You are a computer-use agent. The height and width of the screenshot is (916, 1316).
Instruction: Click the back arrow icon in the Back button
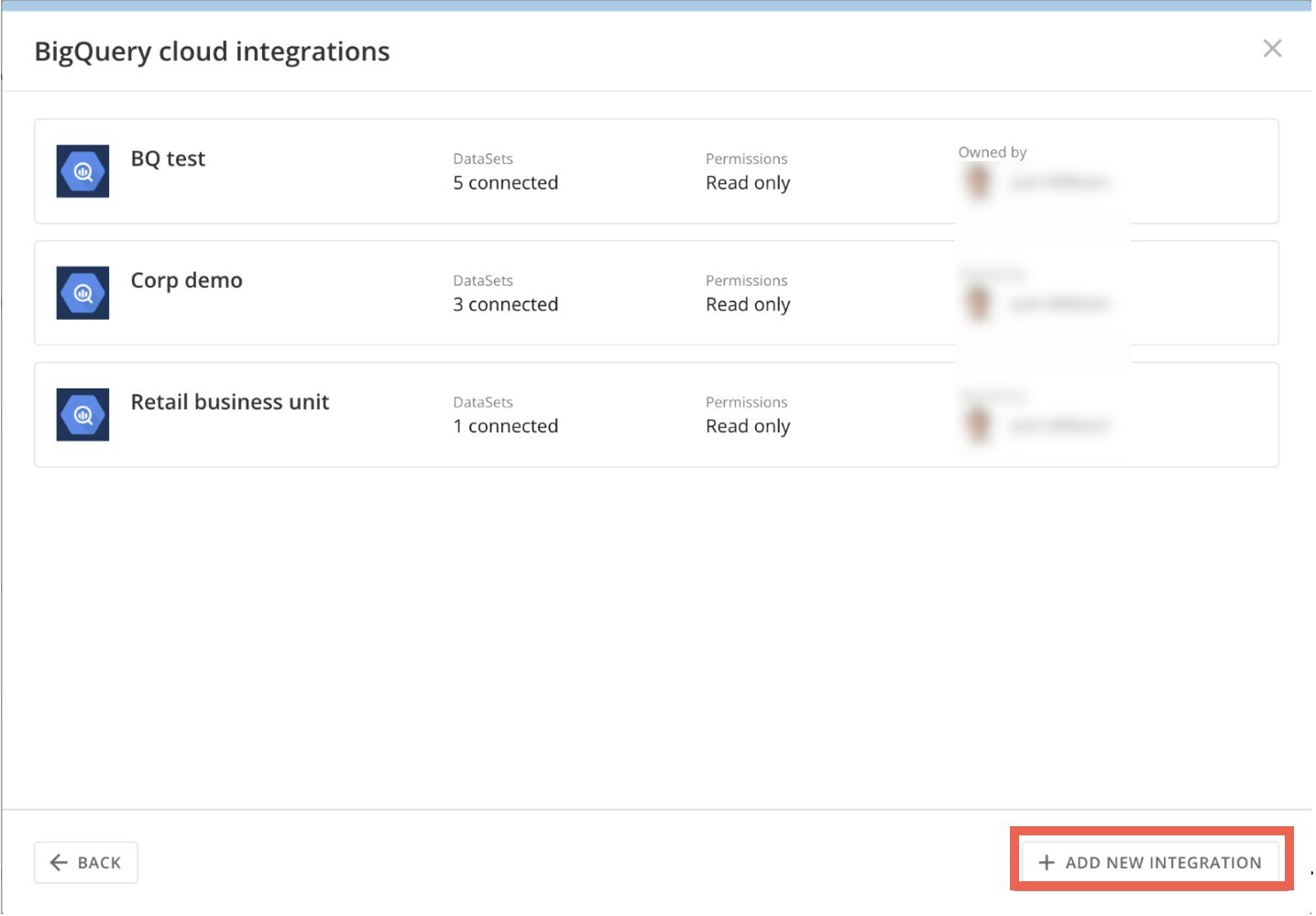point(59,862)
